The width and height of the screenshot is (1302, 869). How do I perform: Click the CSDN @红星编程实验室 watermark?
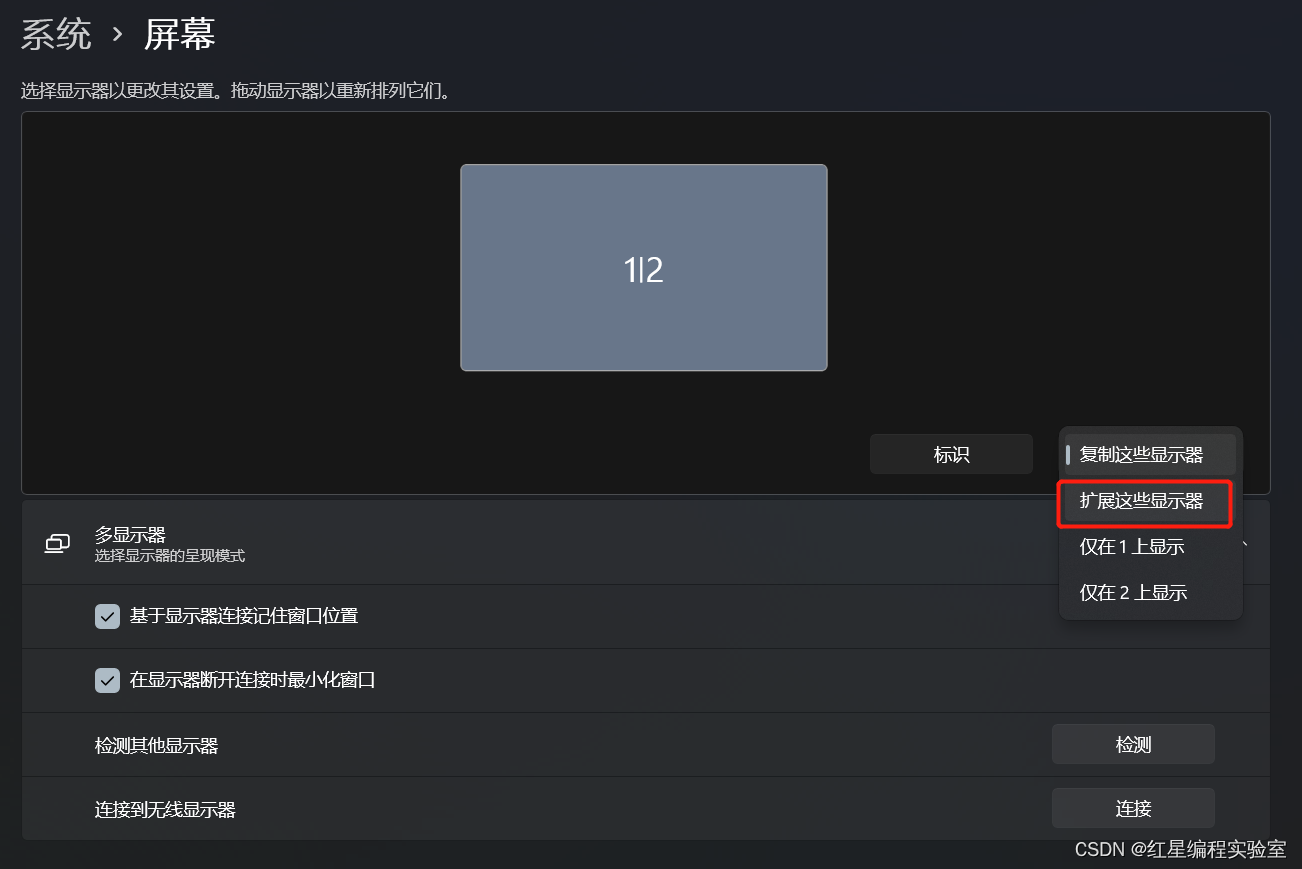click(x=1181, y=849)
